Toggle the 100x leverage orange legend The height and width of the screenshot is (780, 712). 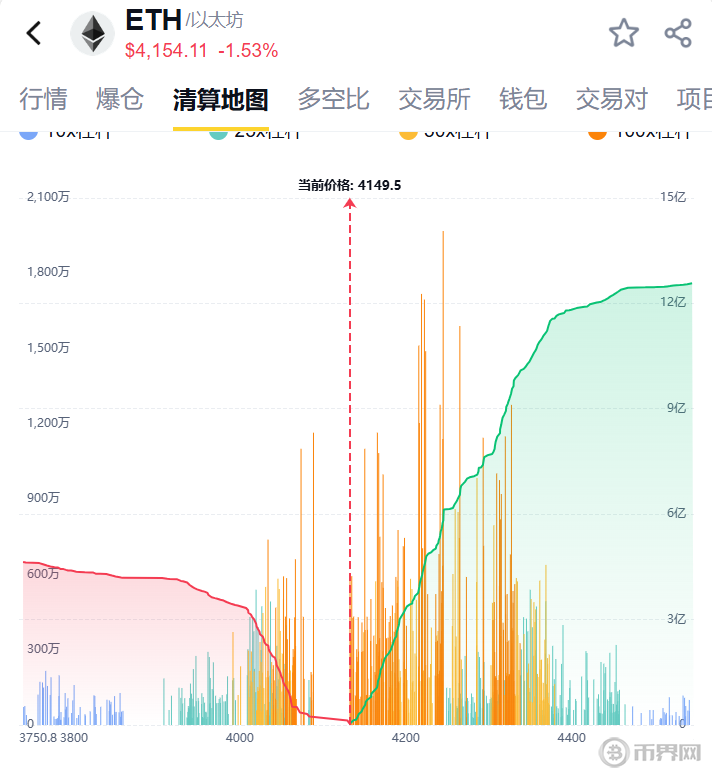tap(632, 134)
